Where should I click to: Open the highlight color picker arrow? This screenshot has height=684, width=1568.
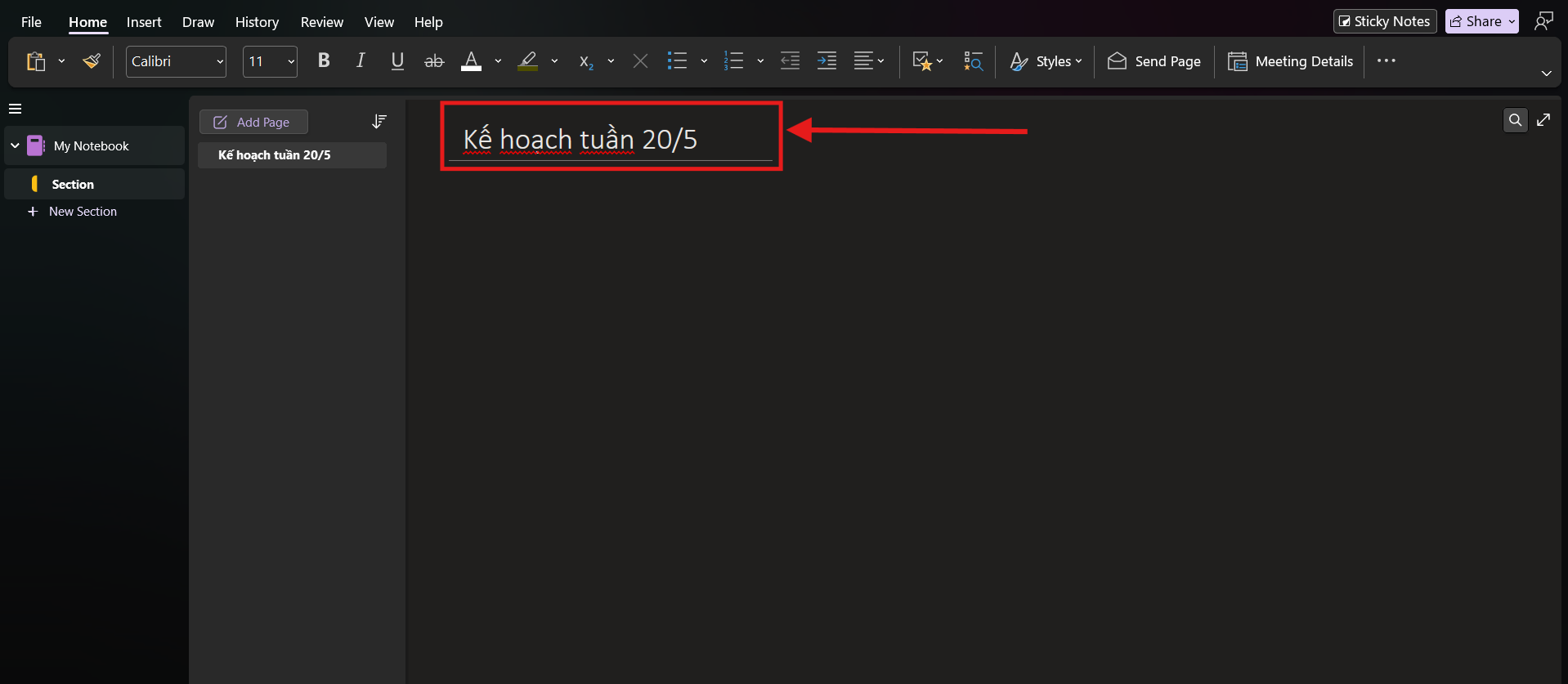coord(554,61)
